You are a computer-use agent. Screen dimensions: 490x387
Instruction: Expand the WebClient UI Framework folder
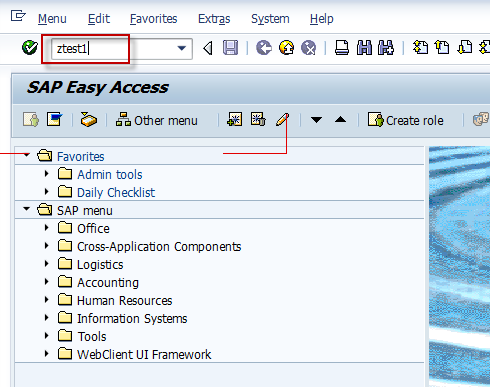pyautogui.click(x=47, y=354)
